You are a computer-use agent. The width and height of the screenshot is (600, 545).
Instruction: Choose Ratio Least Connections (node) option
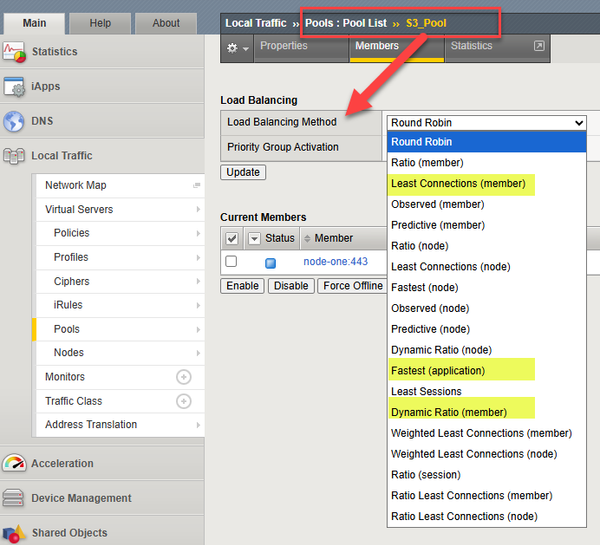tap(486, 516)
